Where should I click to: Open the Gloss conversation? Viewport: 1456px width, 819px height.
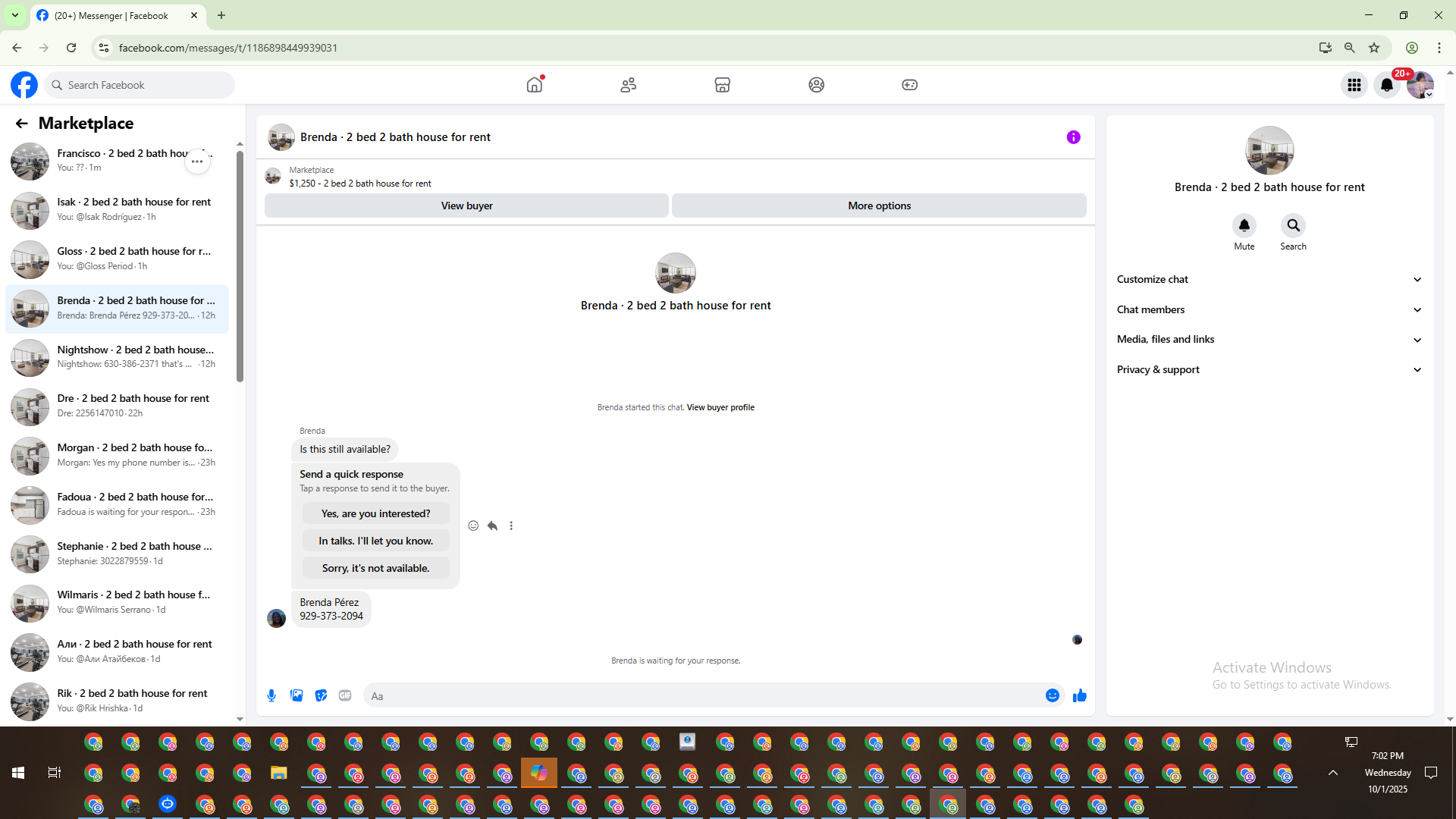pyautogui.click(x=117, y=259)
